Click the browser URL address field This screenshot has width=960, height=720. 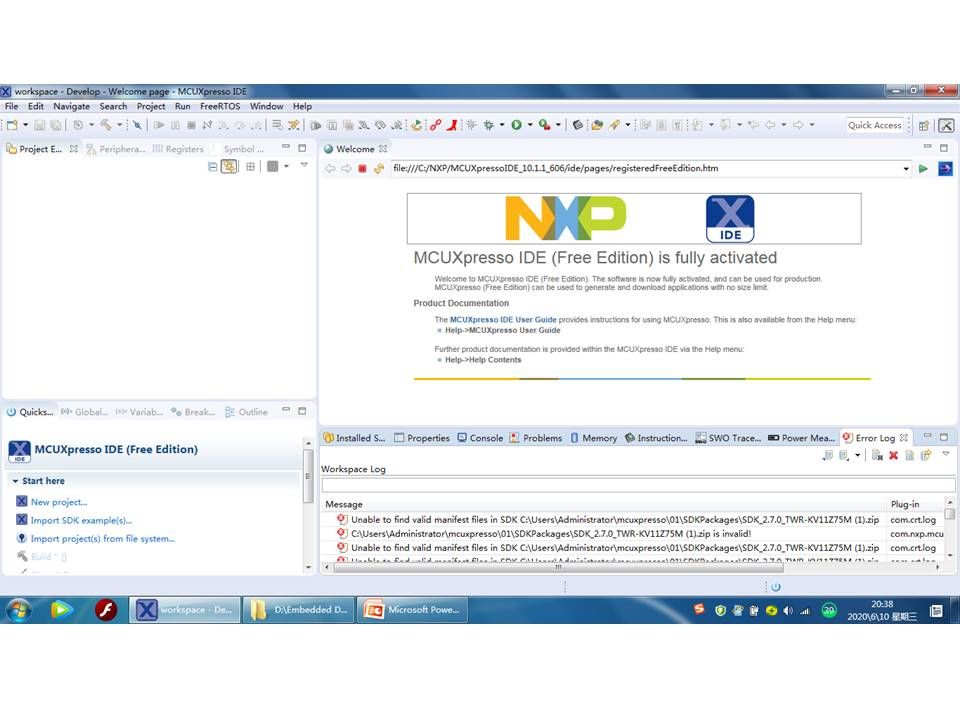646,168
